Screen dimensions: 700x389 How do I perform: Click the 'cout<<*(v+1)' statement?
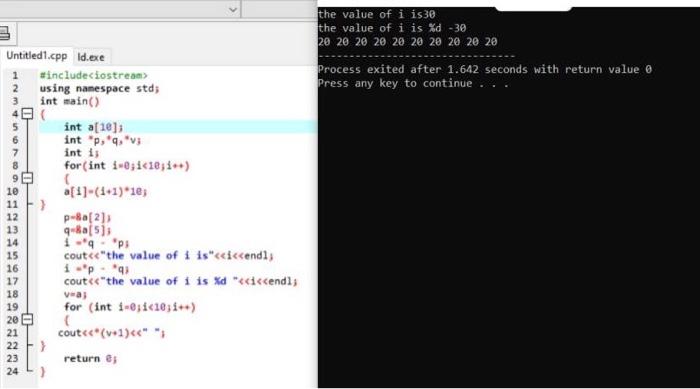click(x=112, y=333)
